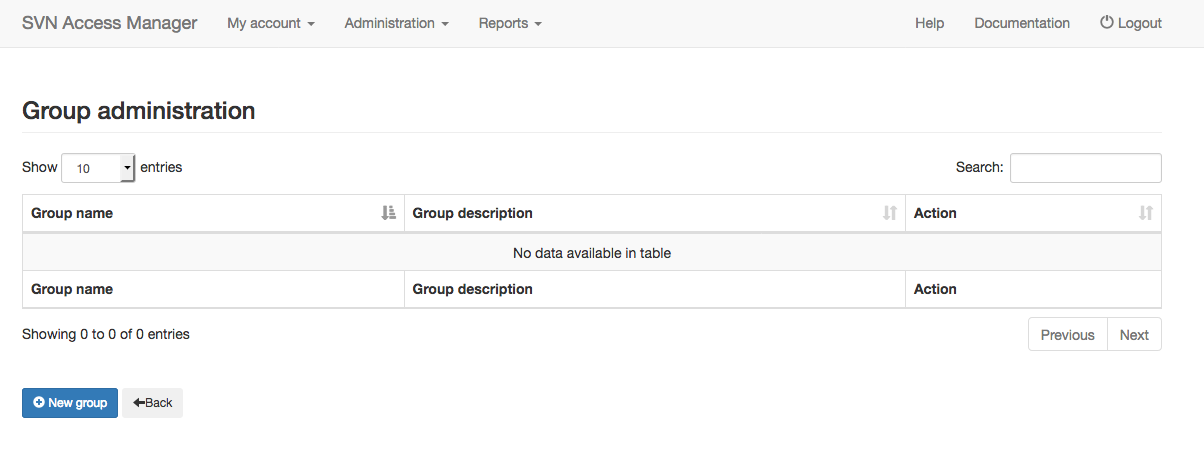The image size is (1204, 452).
Task: Select entries count from Show dropdown
Action: click(98, 168)
